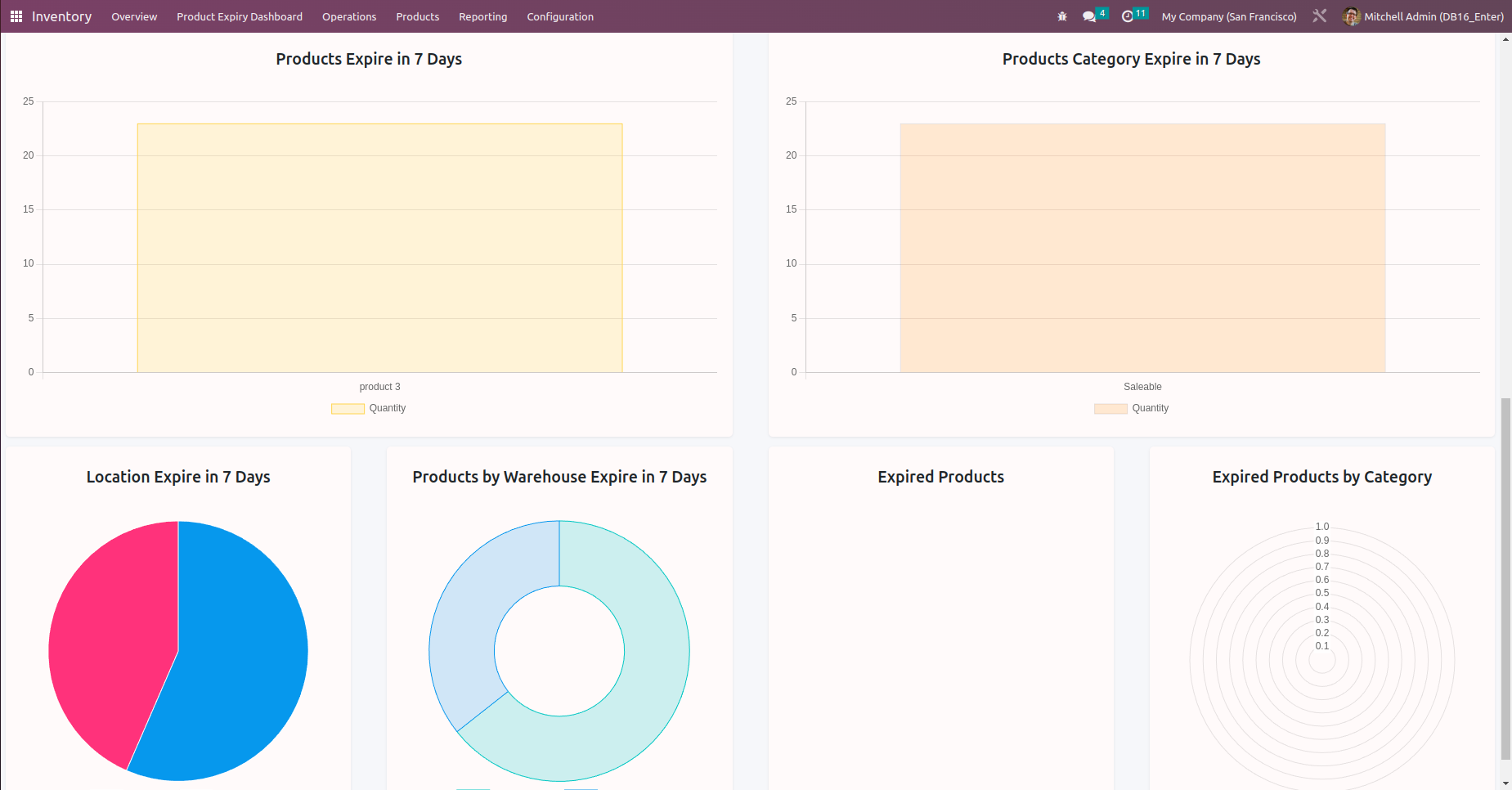Click Mitchell Admin avatar picture
This screenshot has width=1512, height=790.
coord(1351,16)
